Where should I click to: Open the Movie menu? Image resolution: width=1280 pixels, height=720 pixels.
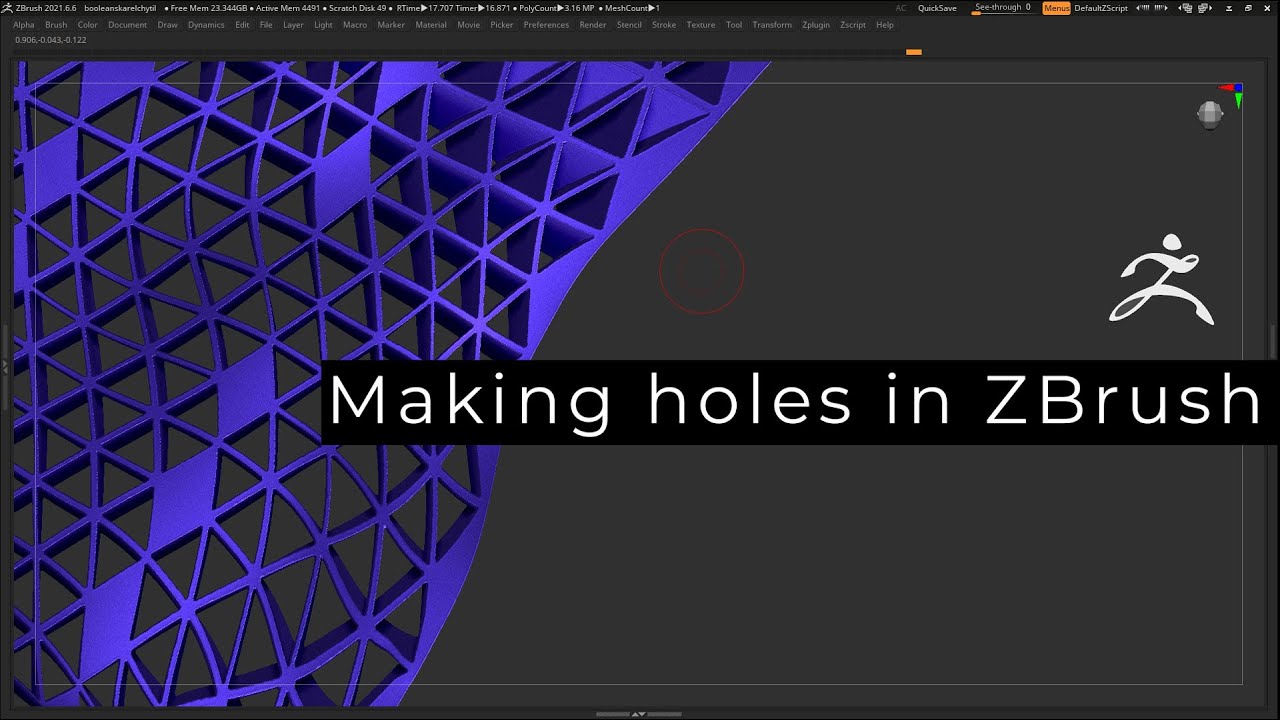coord(469,25)
